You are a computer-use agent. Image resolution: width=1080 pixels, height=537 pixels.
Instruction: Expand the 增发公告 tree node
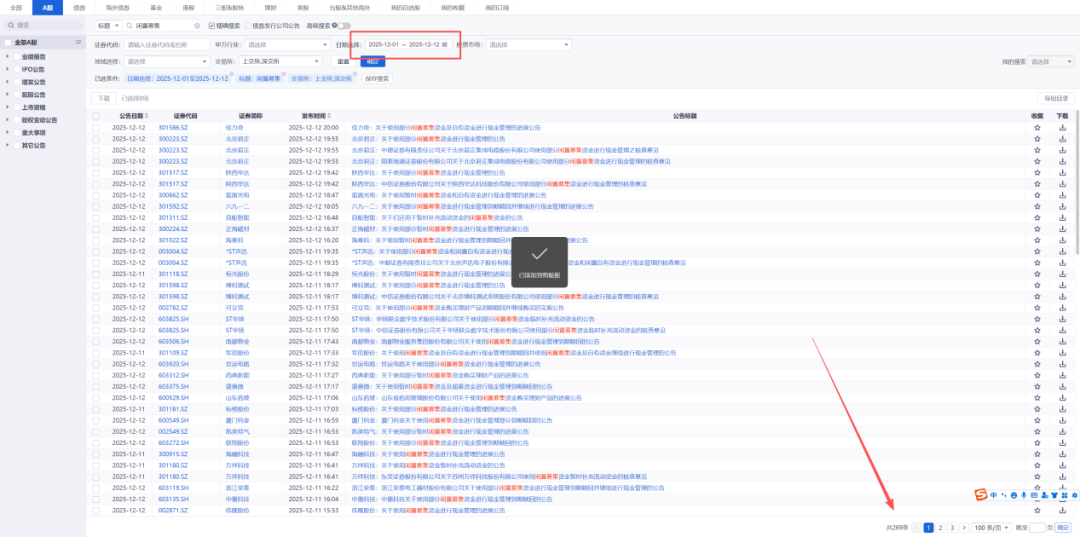(7, 81)
